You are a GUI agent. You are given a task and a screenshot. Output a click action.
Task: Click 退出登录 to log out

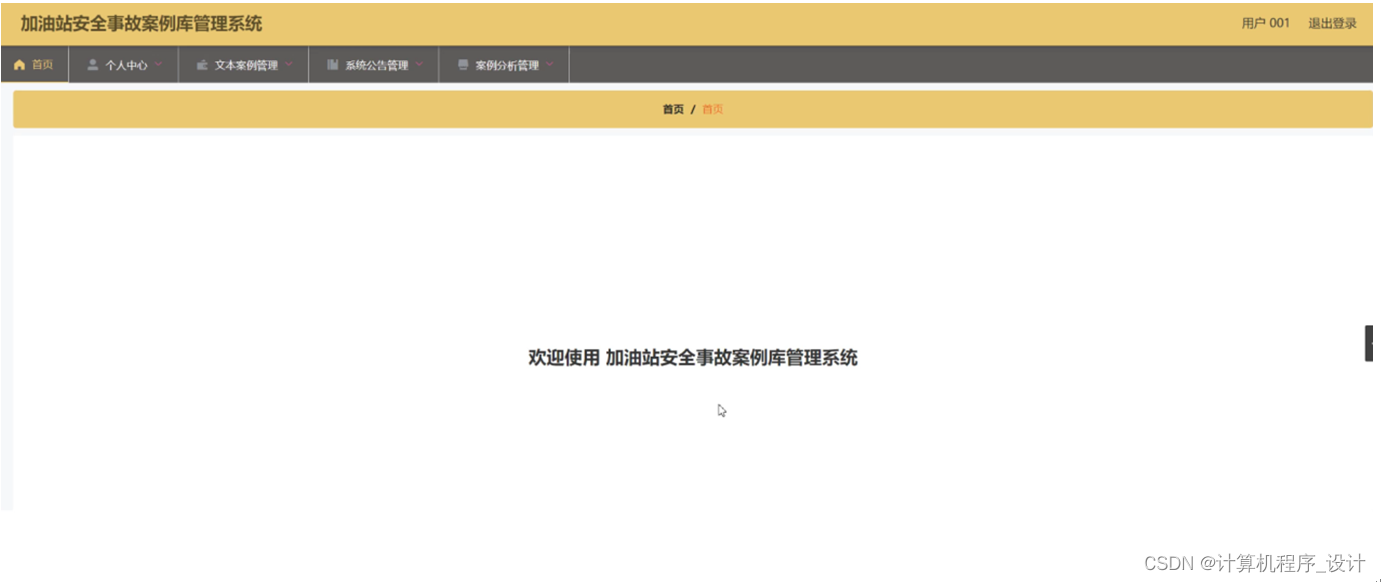[x=1333, y=23]
